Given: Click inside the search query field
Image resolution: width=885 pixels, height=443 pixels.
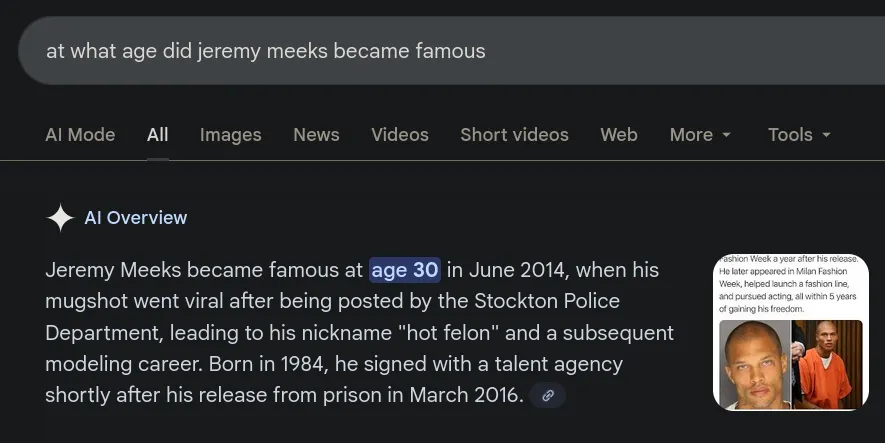Looking at the screenshot, I should point(400,51).
